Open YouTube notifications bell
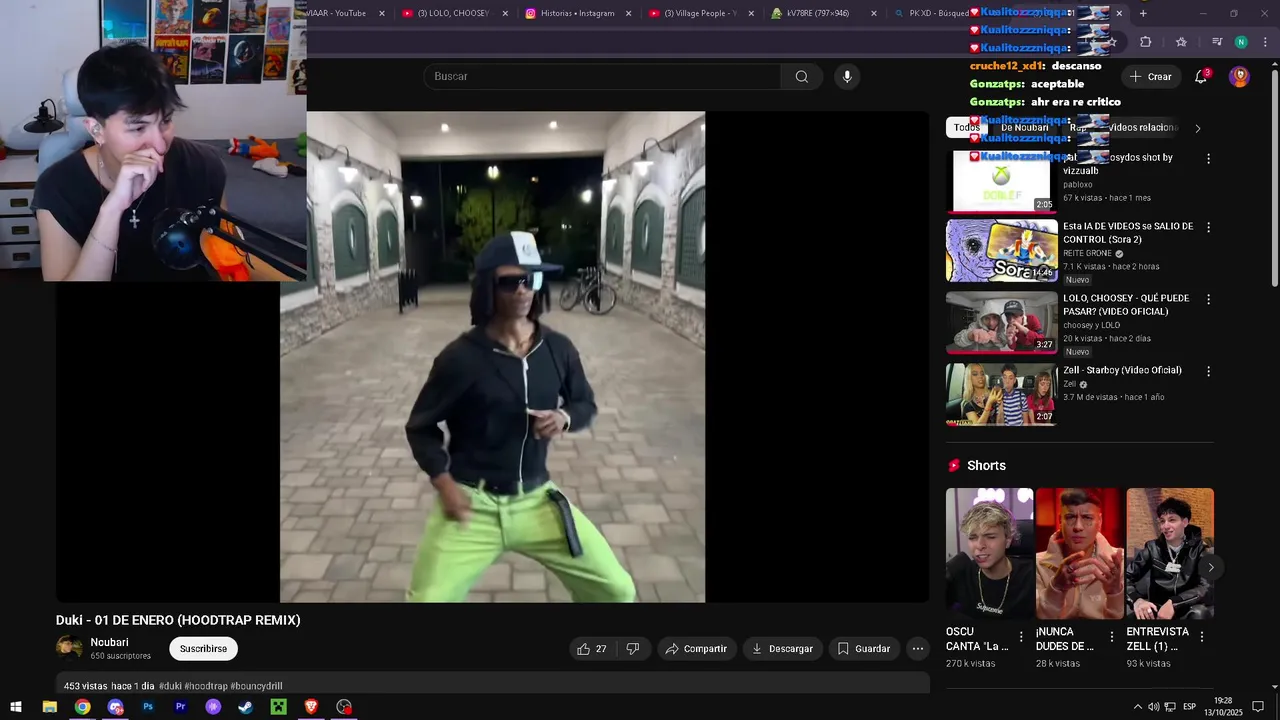 1201,77
